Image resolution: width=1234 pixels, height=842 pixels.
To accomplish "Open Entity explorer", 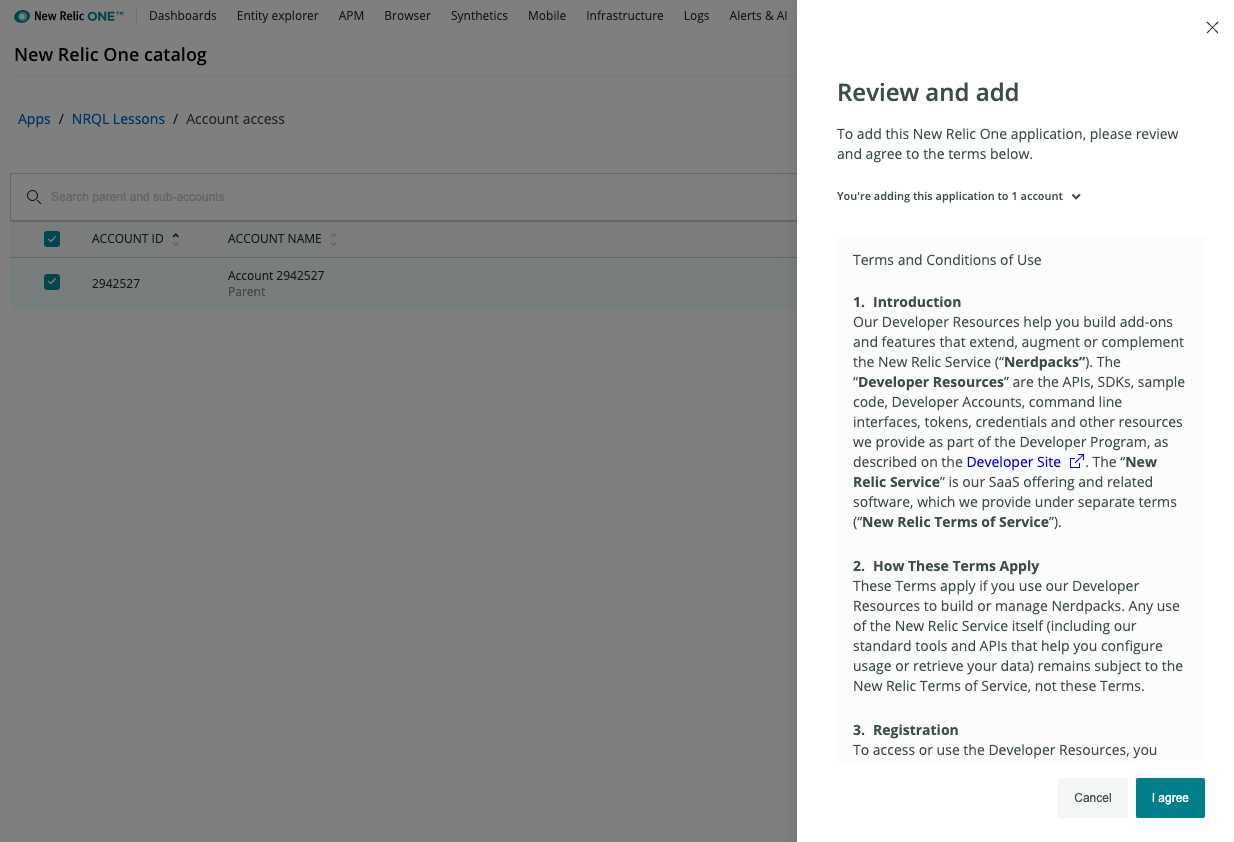I will (x=278, y=16).
